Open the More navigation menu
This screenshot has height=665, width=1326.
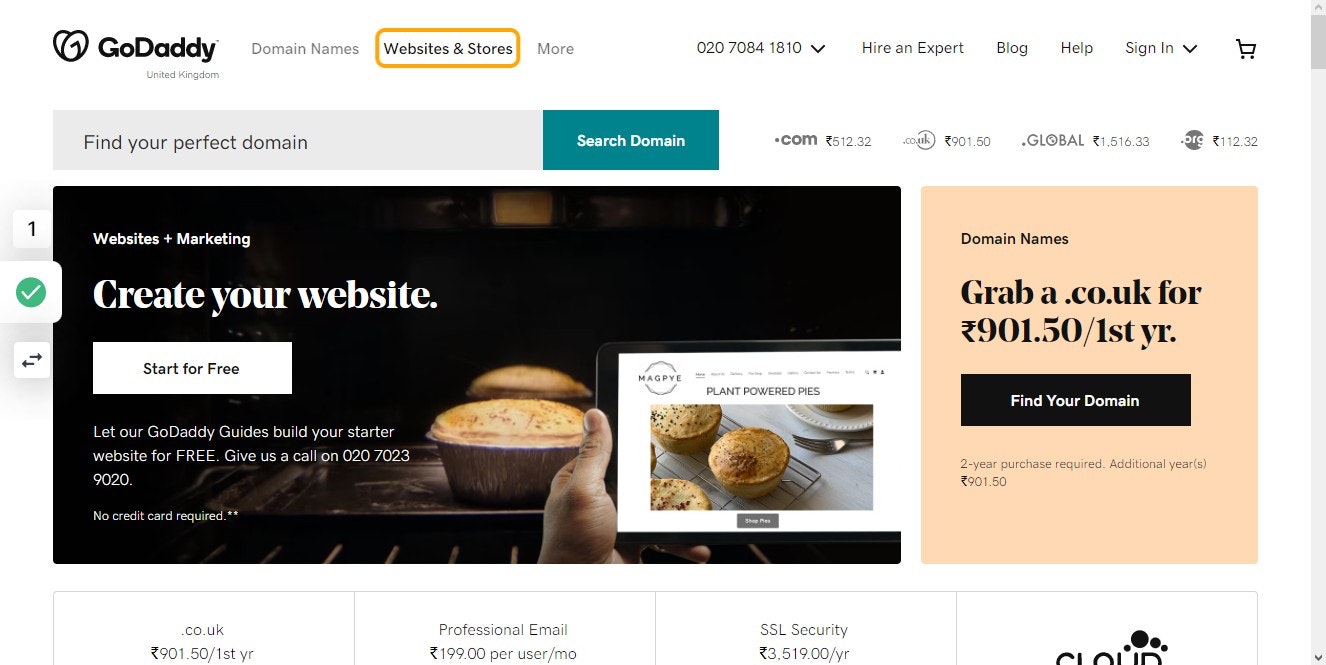pos(555,48)
